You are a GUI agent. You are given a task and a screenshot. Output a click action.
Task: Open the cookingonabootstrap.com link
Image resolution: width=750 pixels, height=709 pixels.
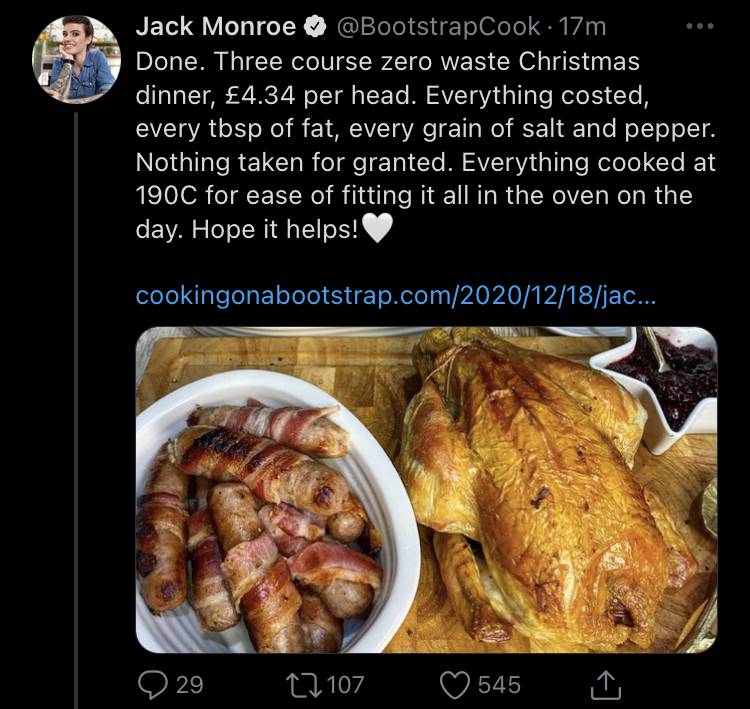[396, 296]
